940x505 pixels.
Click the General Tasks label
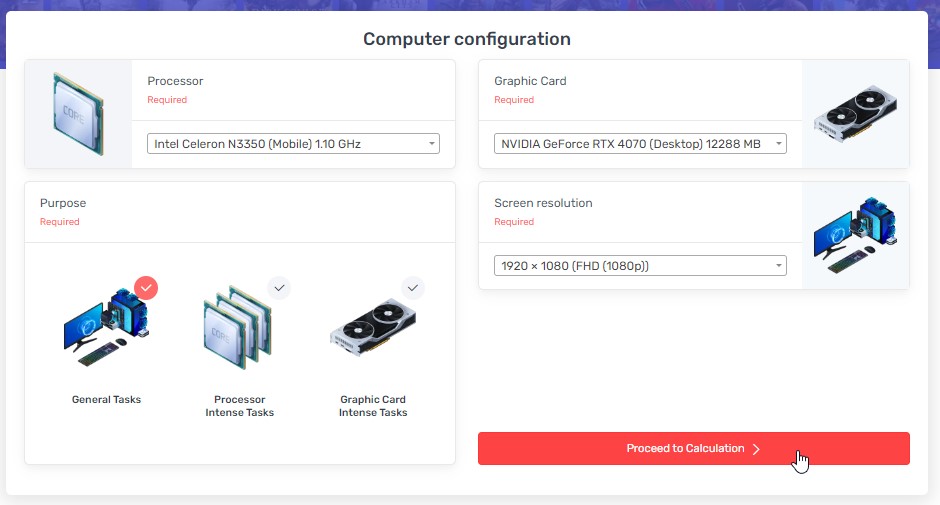tap(107, 400)
